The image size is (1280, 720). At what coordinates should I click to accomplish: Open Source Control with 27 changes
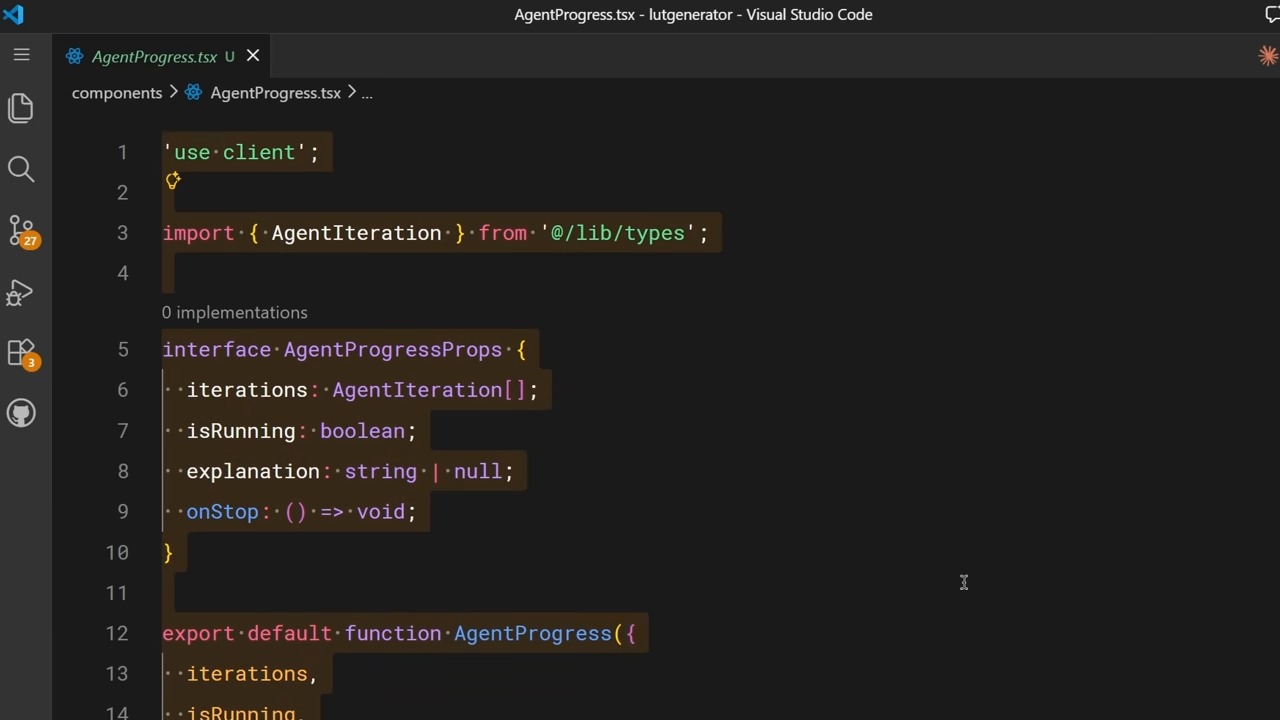pyautogui.click(x=22, y=231)
